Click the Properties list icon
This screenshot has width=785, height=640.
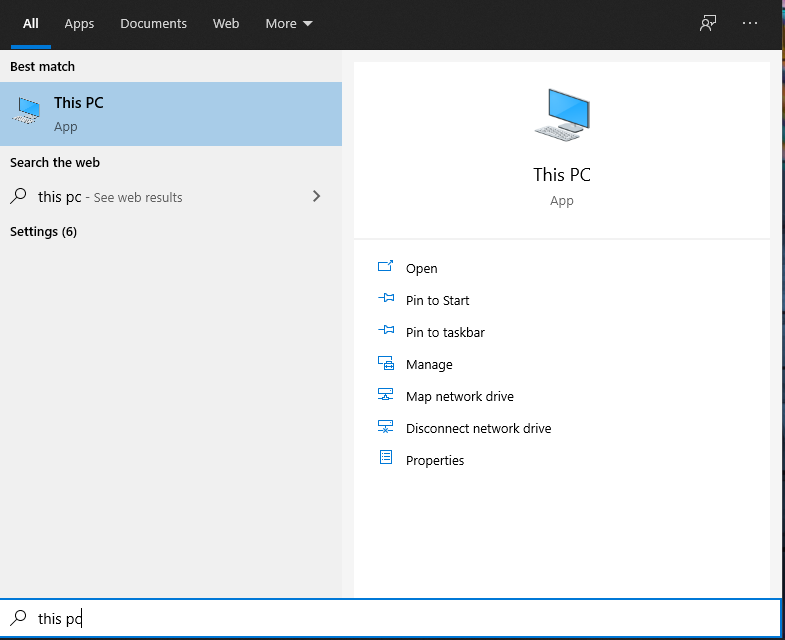click(x=385, y=457)
